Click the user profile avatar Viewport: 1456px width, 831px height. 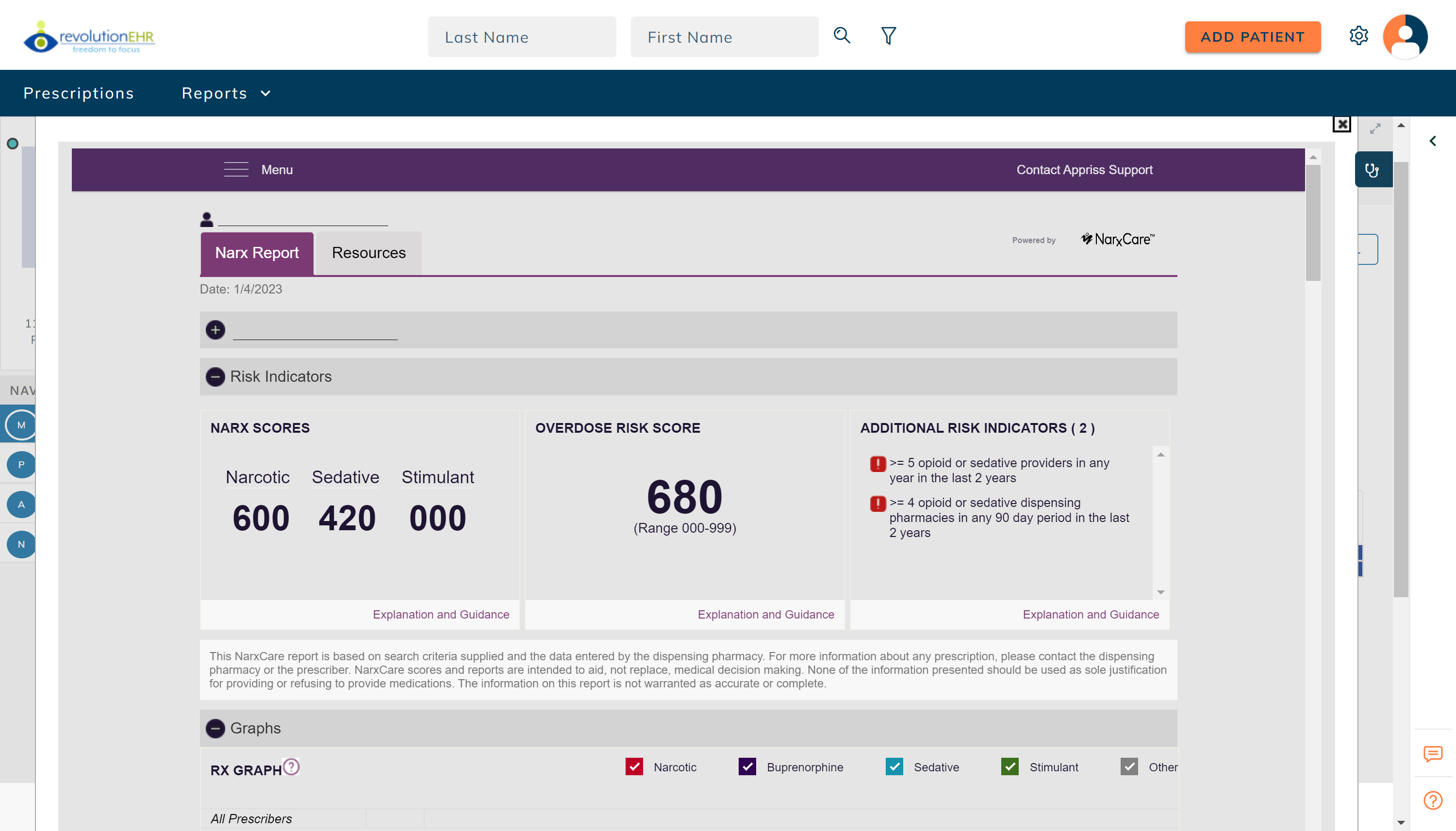pyautogui.click(x=1405, y=36)
